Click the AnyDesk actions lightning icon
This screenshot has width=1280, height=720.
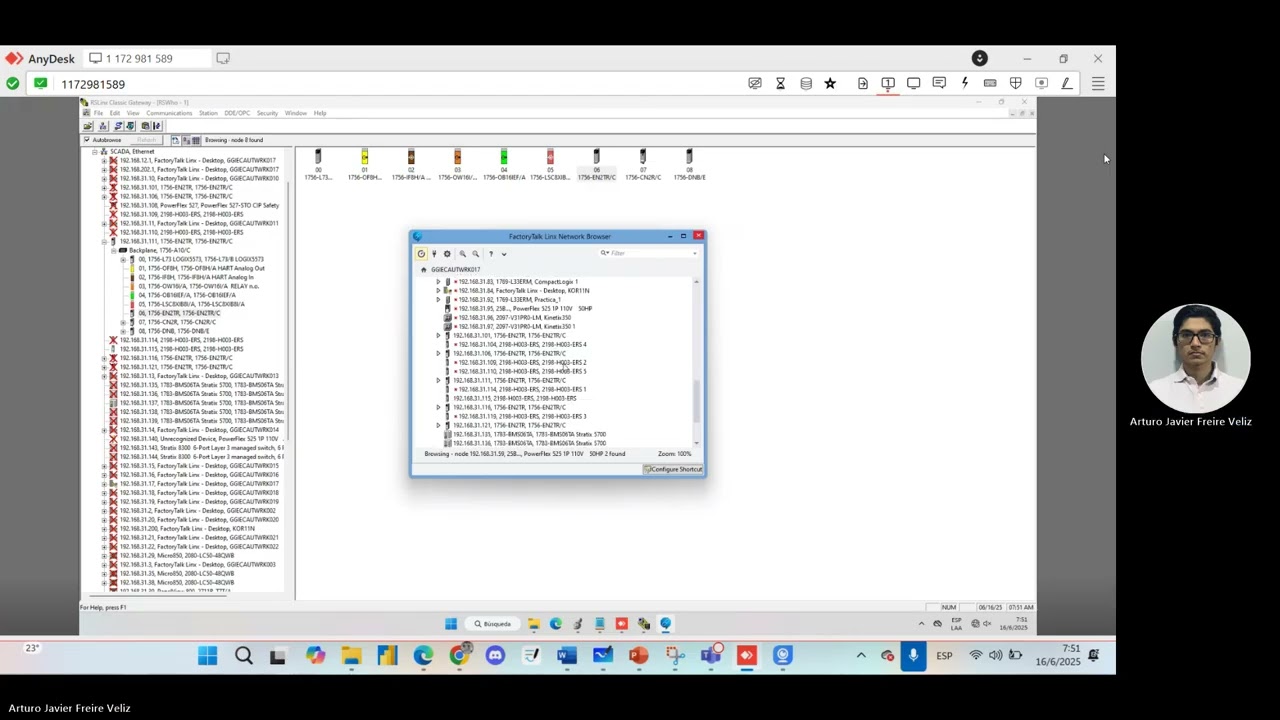(965, 84)
